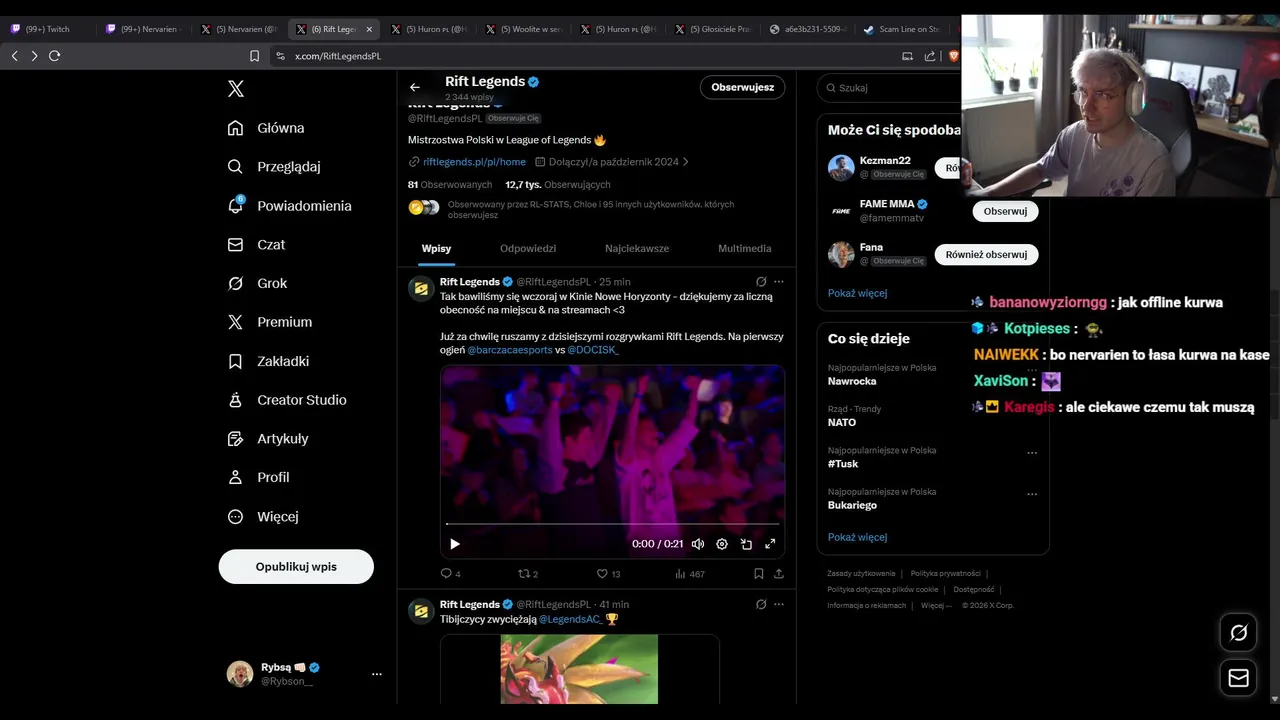Click the X logo in the sidebar
Image resolution: width=1280 pixels, height=720 pixels.
pos(236,89)
